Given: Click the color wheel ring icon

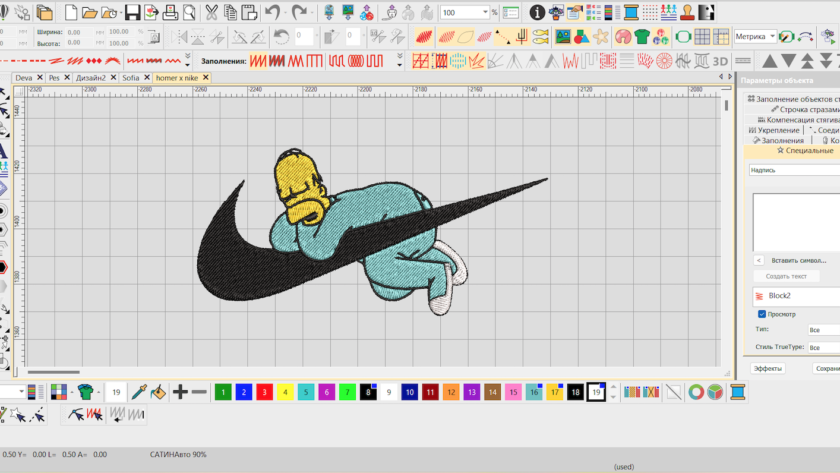Looking at the screenshot, I should pyautogui.click(x=696, y=392).
